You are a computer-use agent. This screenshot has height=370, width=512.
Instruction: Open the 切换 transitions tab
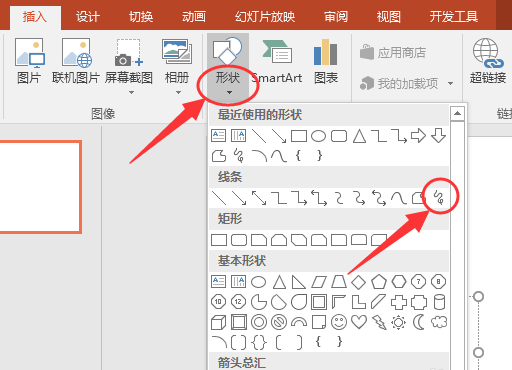(141, 17)
